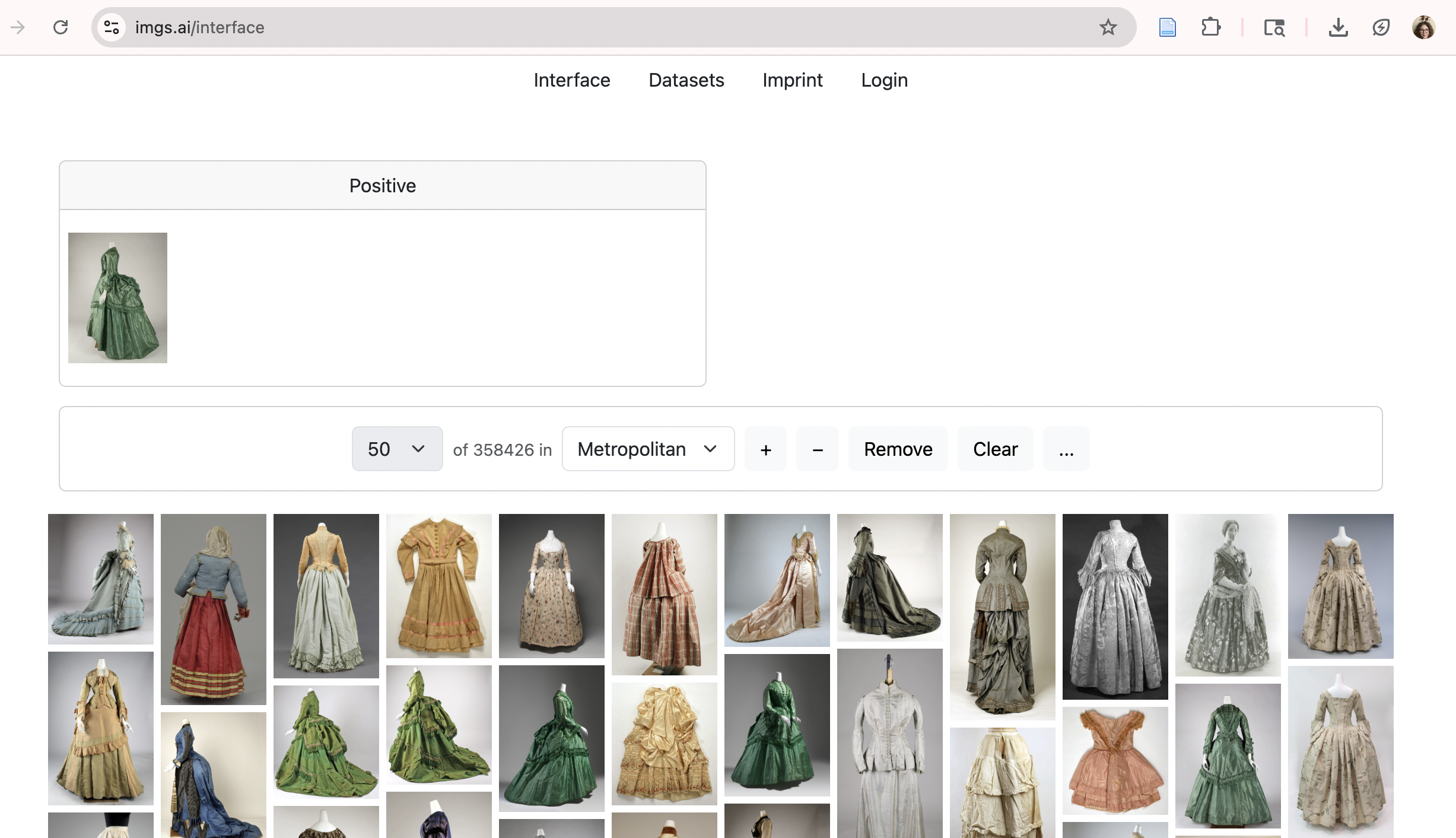
Task: Click the Clear button
Action: (996, 449)
